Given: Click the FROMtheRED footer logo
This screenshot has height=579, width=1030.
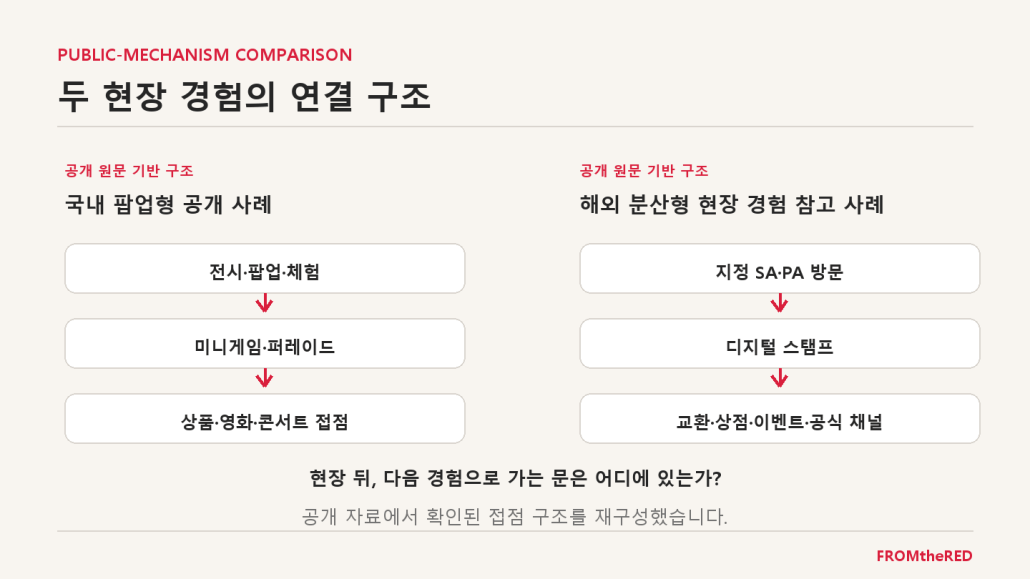Looking at the screenshot, I should click(x=924, y=556).
